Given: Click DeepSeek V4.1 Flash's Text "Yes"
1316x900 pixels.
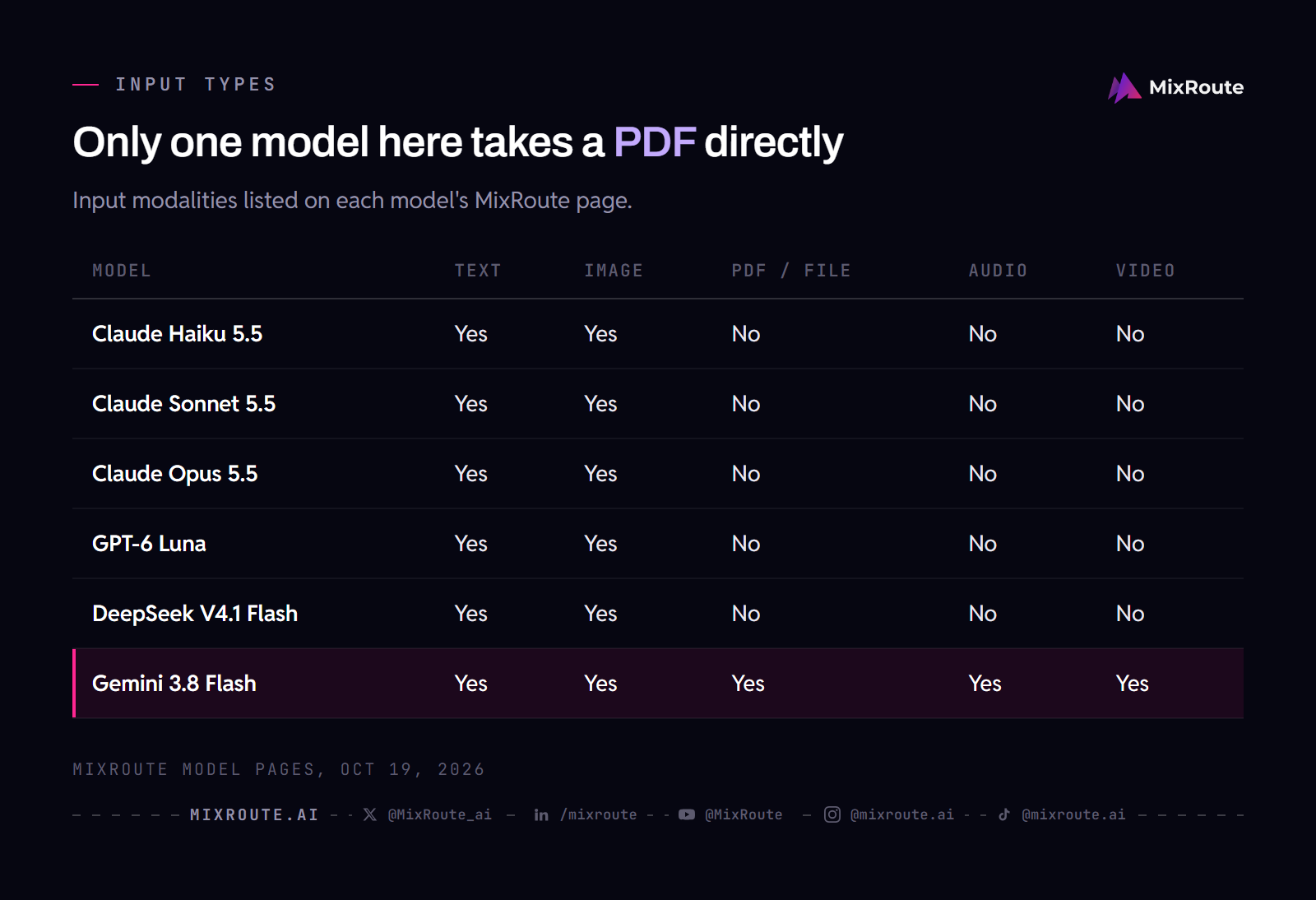Looking at the screenshot, I should pyautogui.click(x=471, y=614).
